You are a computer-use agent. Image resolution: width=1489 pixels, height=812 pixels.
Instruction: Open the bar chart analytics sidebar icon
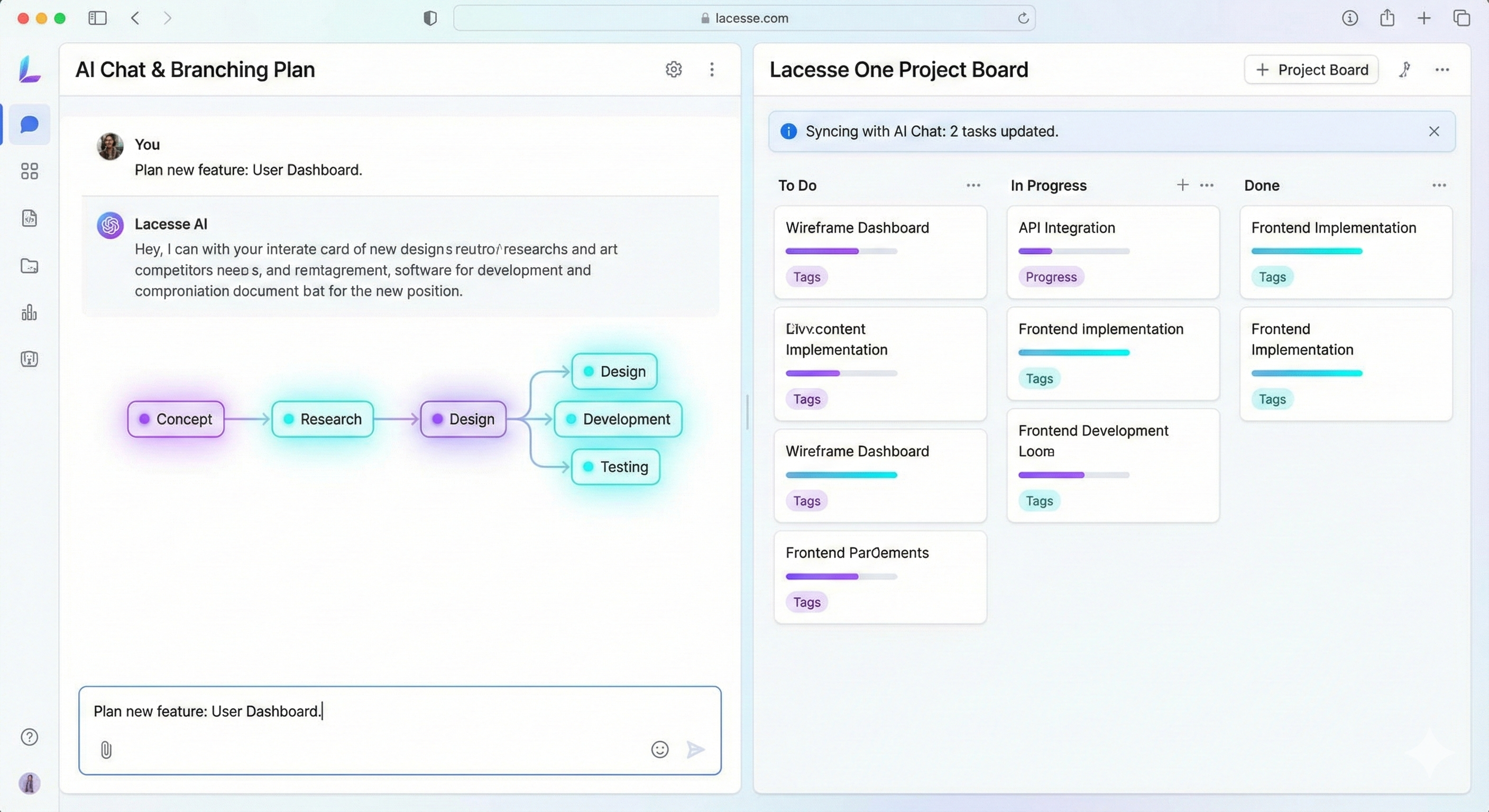coord(29,312)
